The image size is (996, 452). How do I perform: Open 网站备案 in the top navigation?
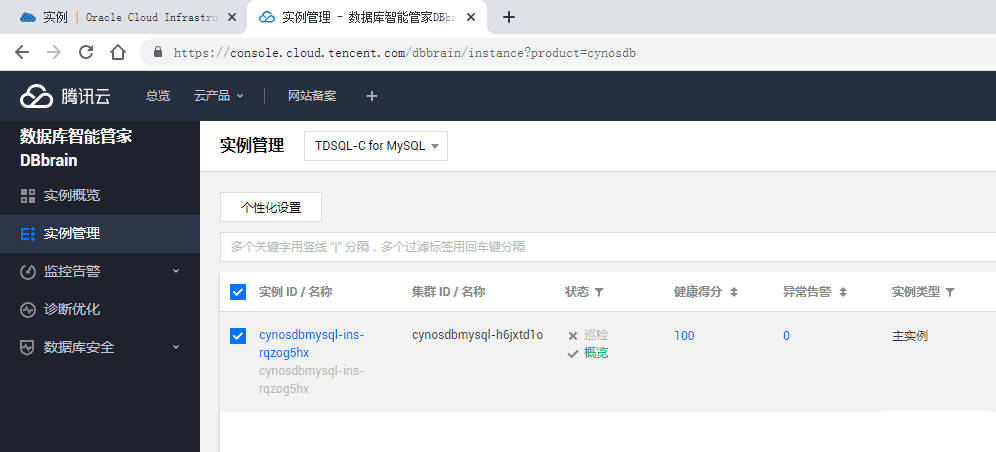pyautogui.click(x=312, y=96)
